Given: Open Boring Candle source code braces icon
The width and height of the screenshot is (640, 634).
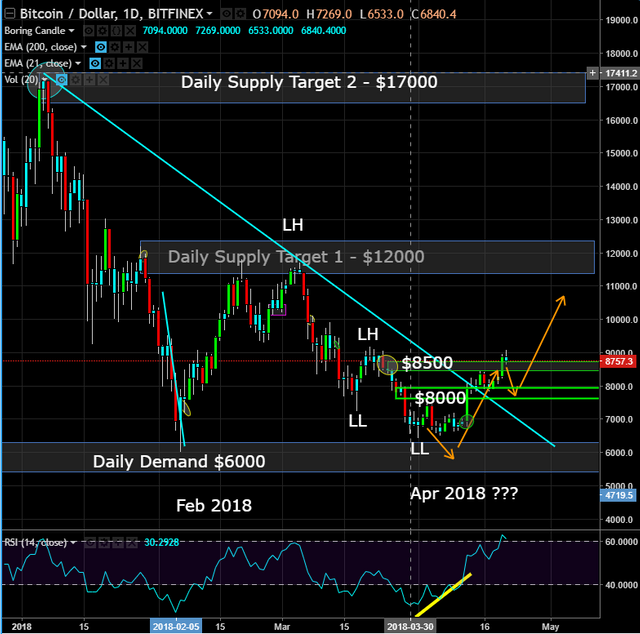Looking at the screenshot, I should click(x=116, y=31).
